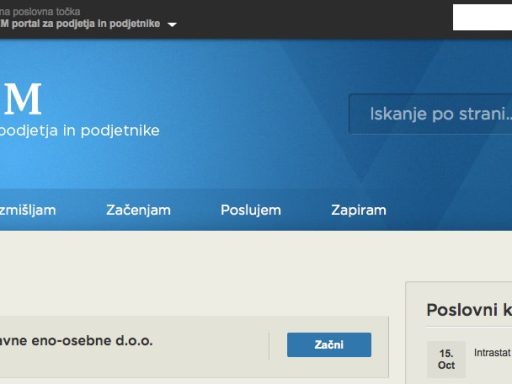Click the portal za podjetja in podjetnike top-bar link

(x=80, y=24)
